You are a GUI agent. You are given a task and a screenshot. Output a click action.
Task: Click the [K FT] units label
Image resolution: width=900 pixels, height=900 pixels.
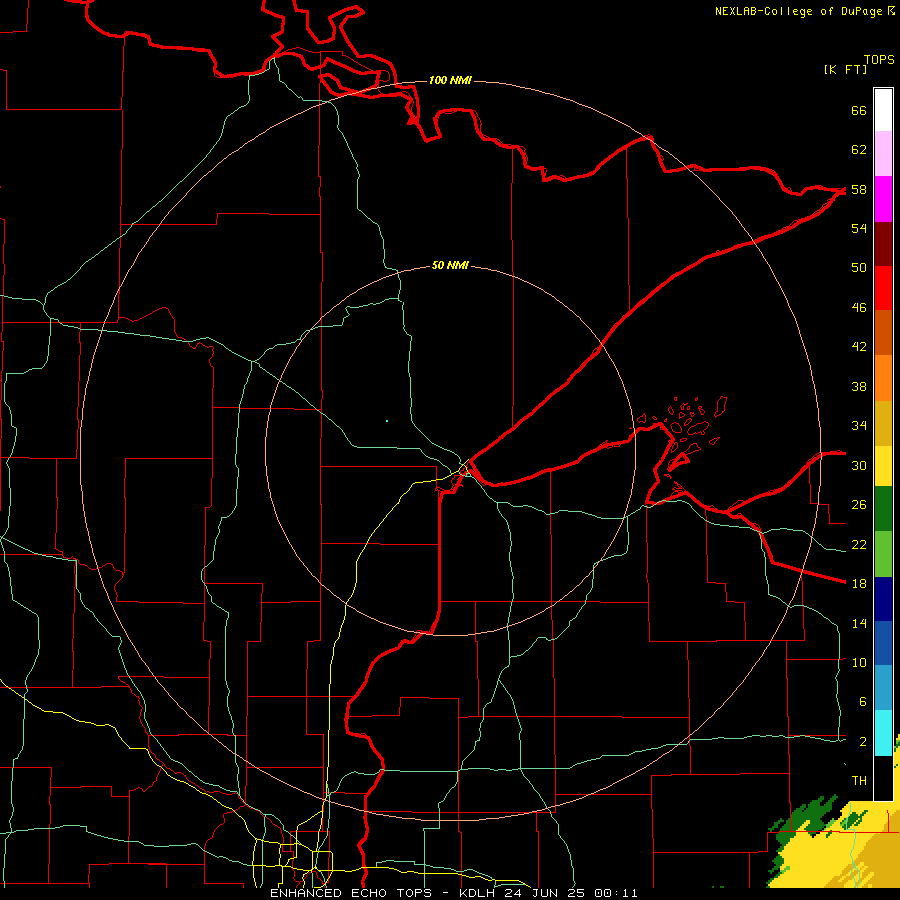(845, 69)
